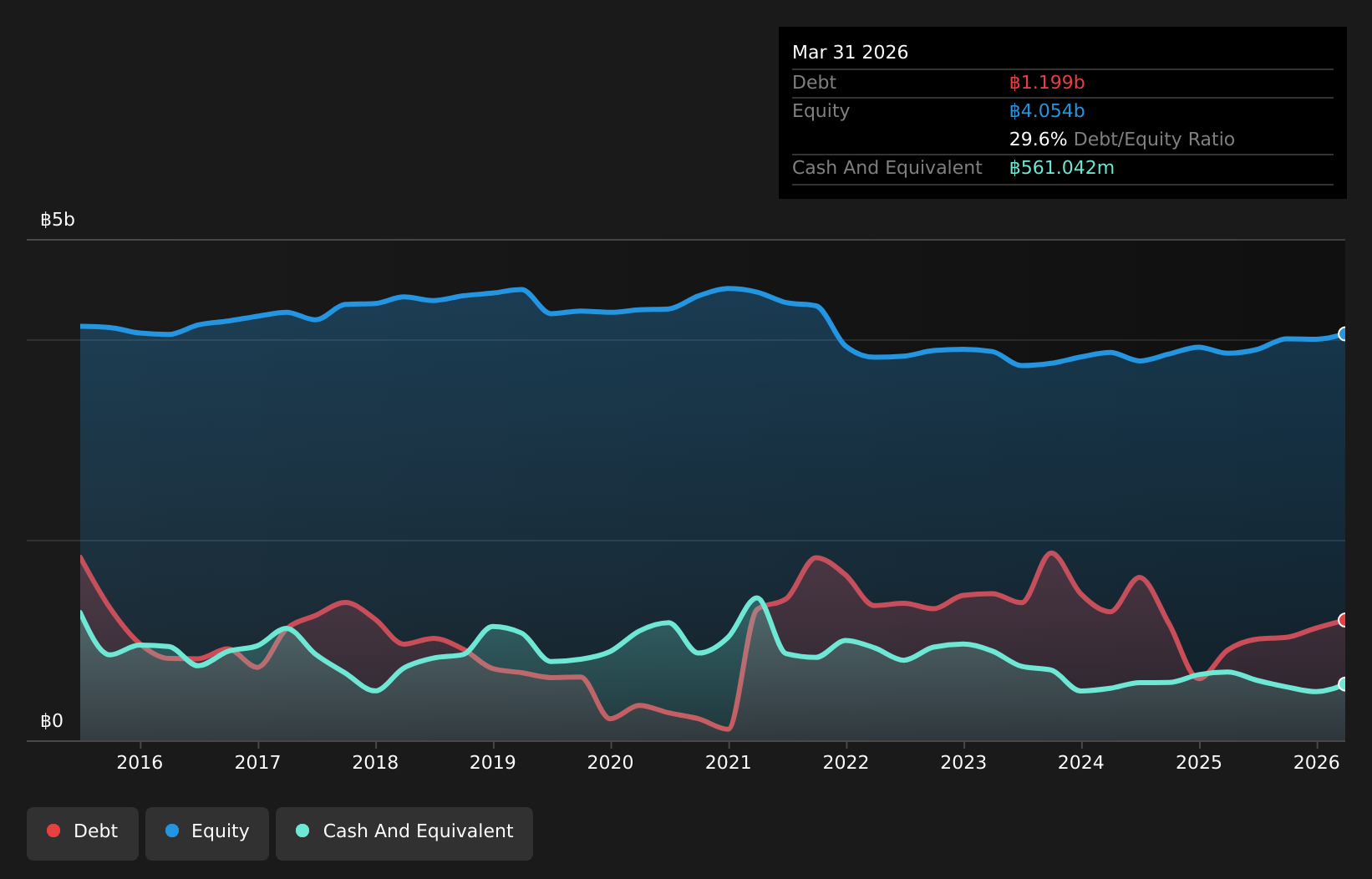The height and width of the screenshot is (879, 1372).
Task: Select the 2019 x-axis label
Action: pyautogui.click(x=493, y=762)
